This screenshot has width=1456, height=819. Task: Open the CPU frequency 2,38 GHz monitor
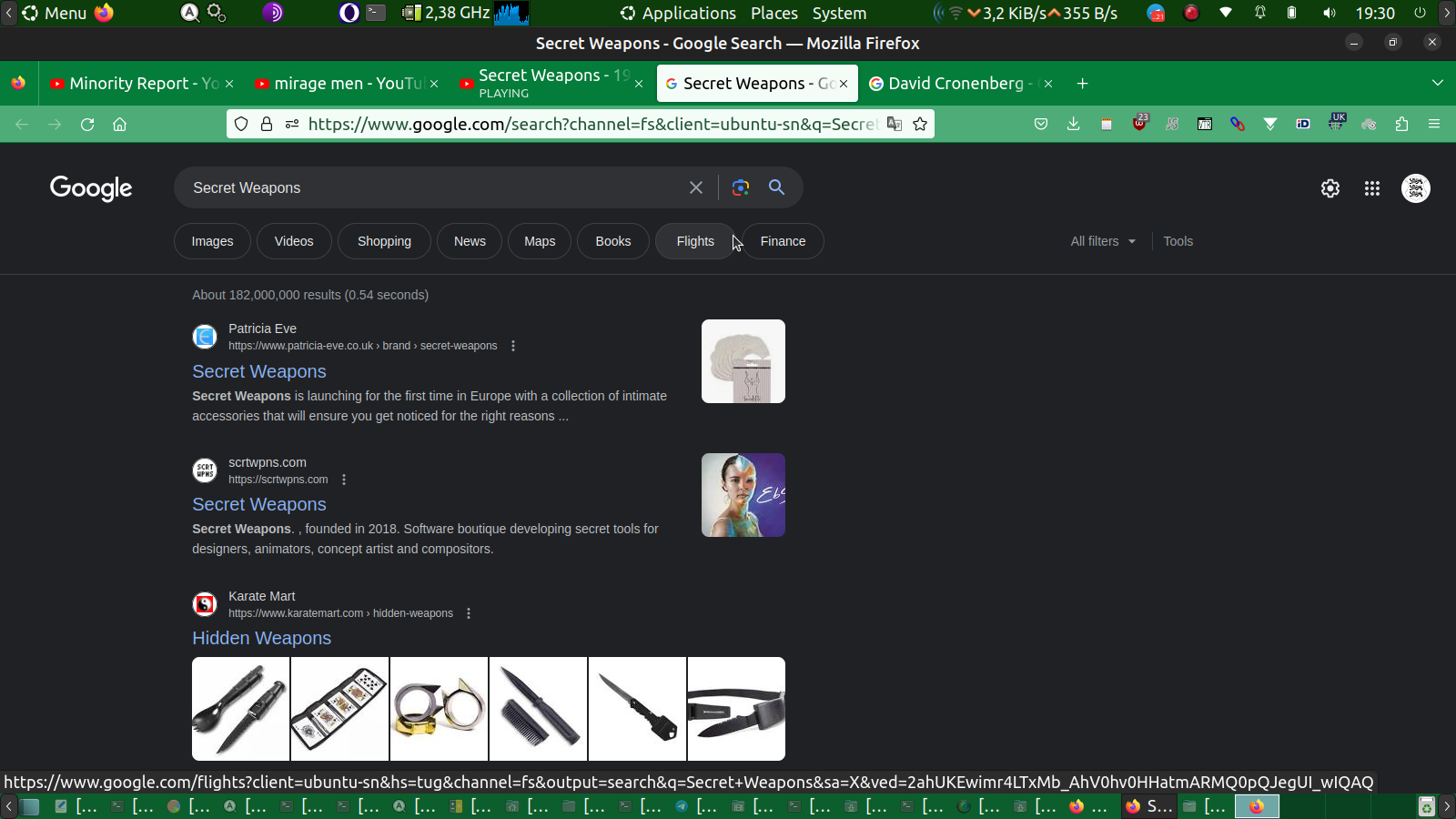447,13
